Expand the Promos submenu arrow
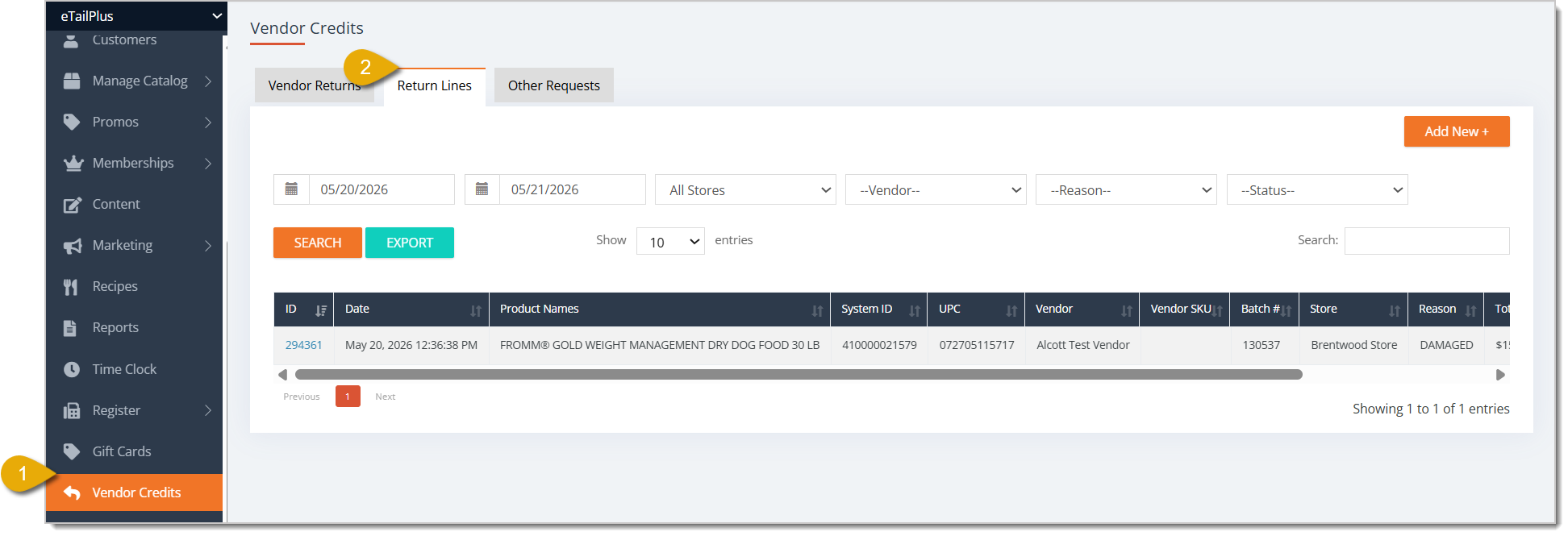Viewport: 1568px width, 536px height. click(x=208, y=122)
